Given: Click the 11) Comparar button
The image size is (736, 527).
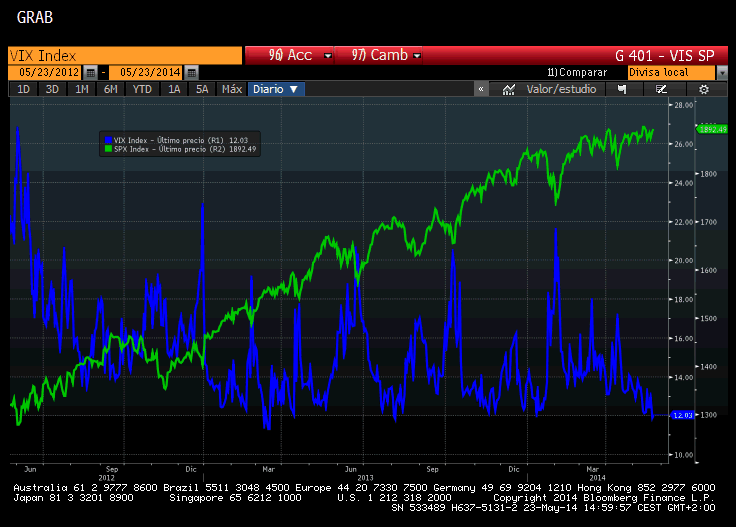Looking at the screenshot, I should point(577,72).
